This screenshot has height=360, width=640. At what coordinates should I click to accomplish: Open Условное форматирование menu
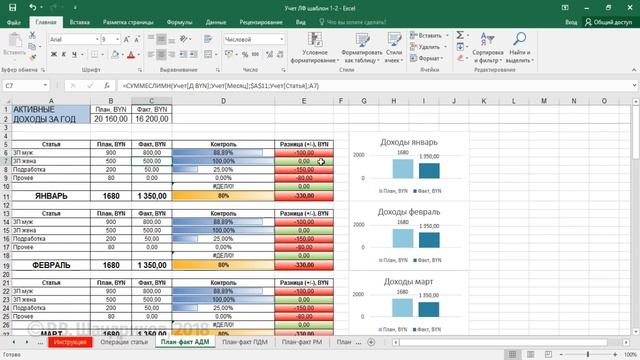(315, 48)
